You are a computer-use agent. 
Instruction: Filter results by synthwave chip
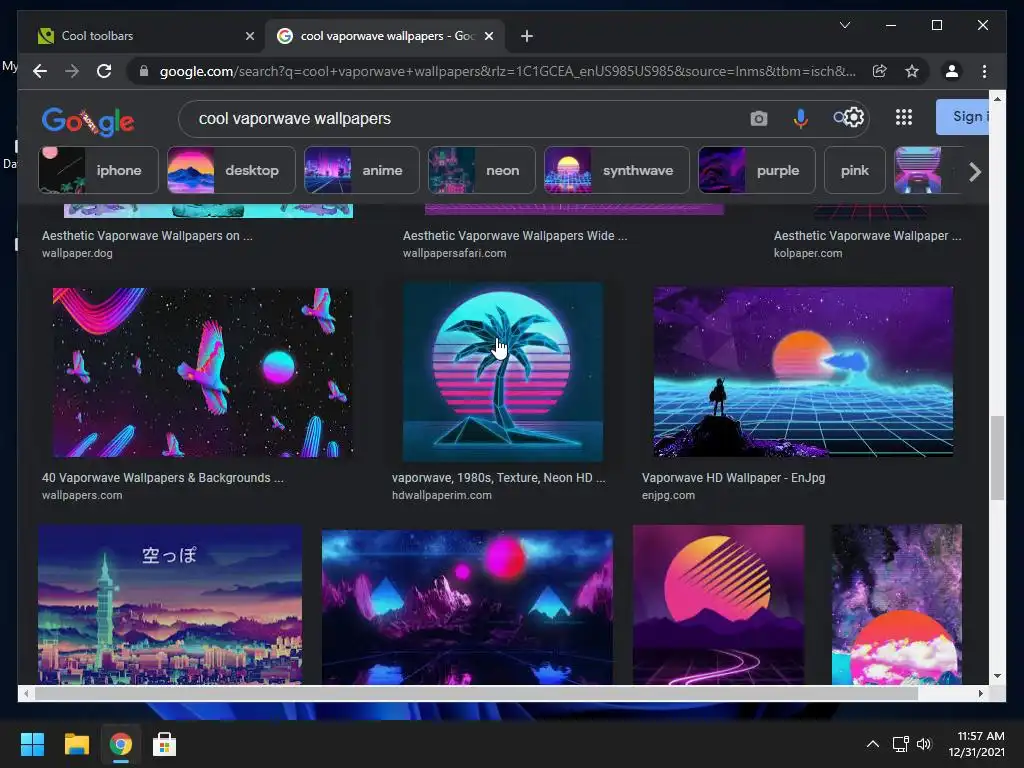(616, 170)
